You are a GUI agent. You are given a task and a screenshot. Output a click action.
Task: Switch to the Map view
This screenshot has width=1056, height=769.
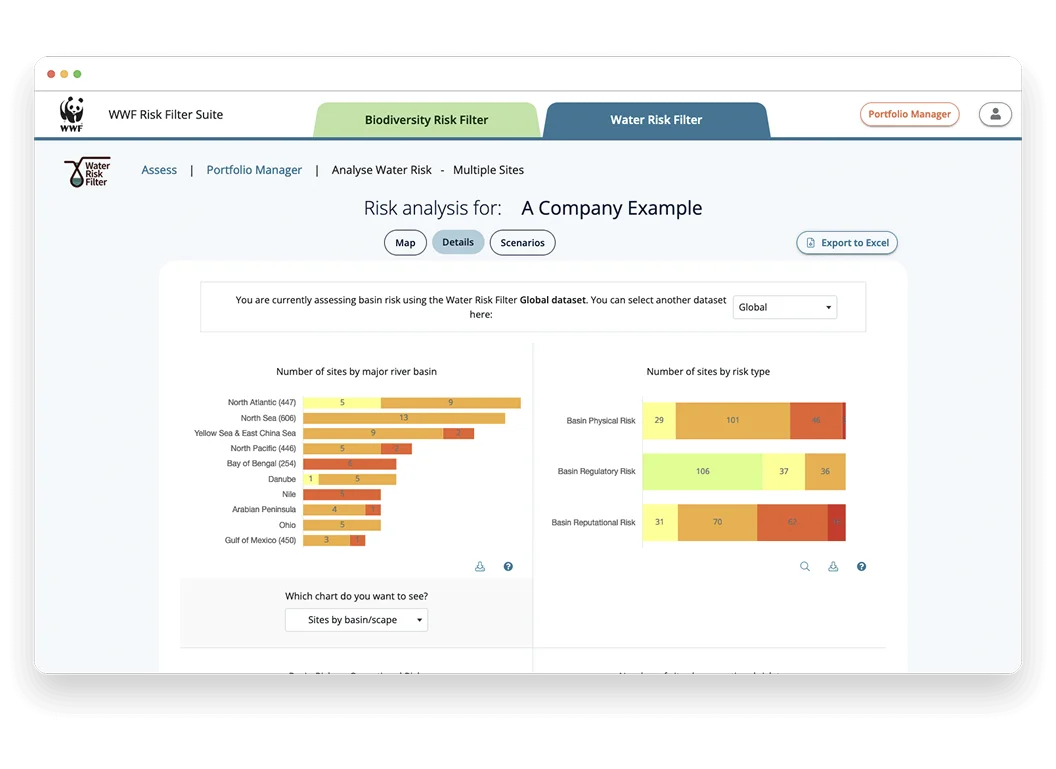tap(405, 243)
